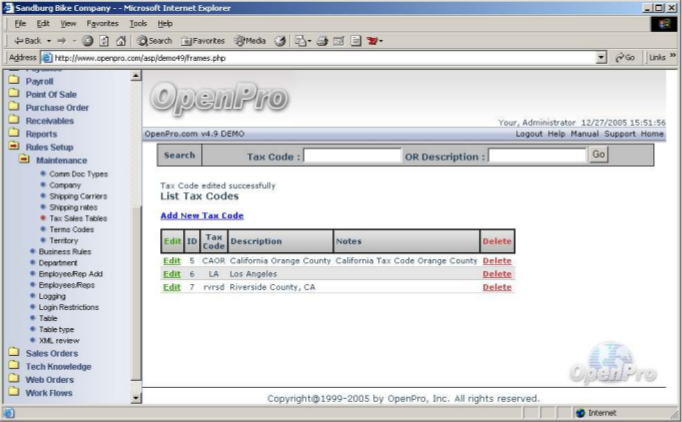The image size is (682, 422).
Task: Select Terms Codes in the sidebar
Action: (x=70, y=229)
